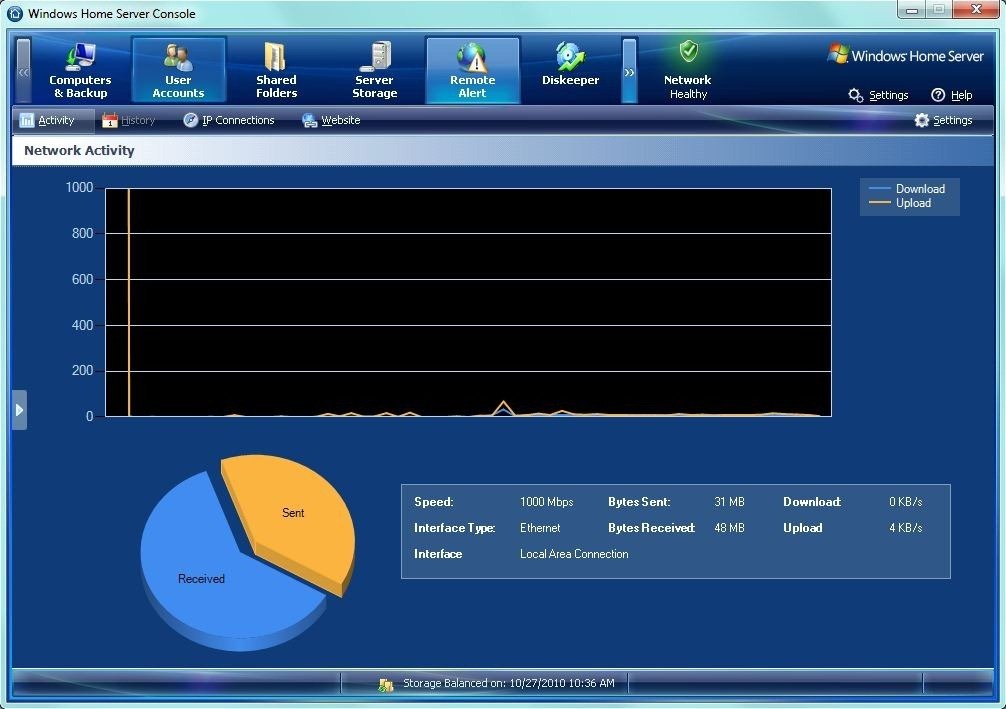Click the Storage Balanced status bar icon

[385, 685]
